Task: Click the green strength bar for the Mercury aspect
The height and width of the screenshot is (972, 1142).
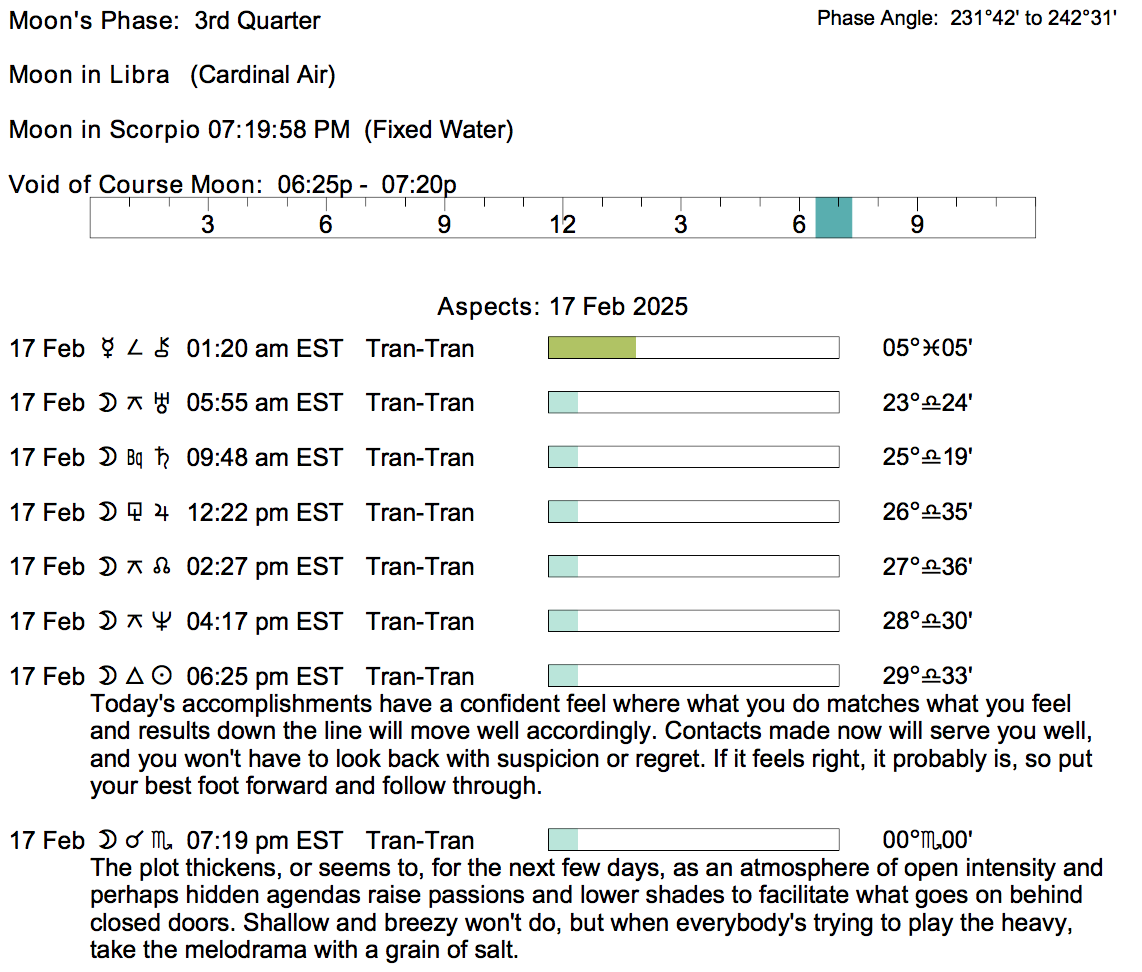Action: [592, 348]
